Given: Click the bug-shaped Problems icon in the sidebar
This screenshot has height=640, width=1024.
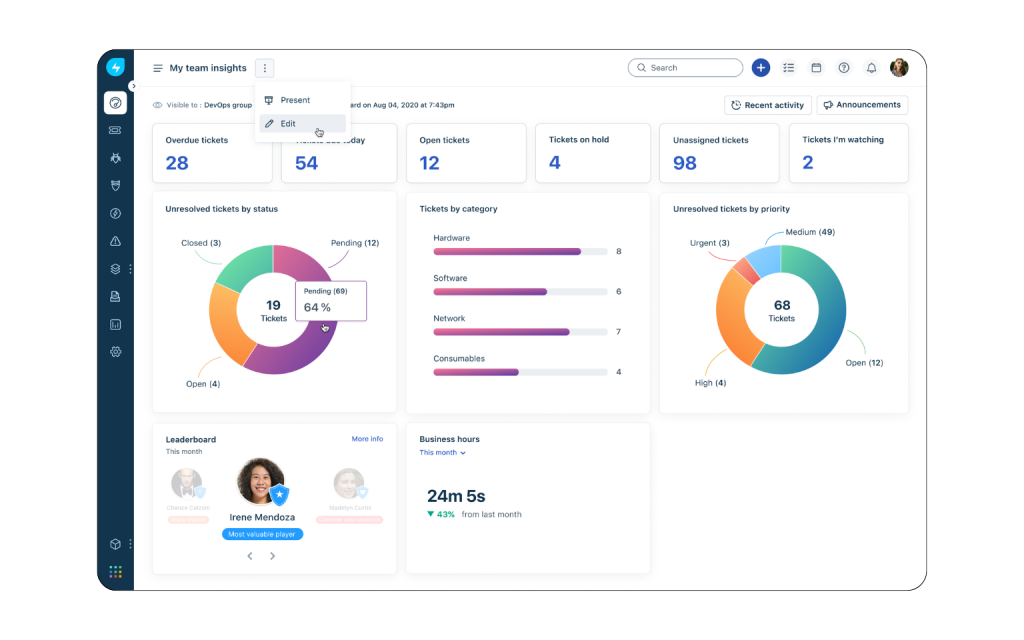Looking at the screenshot, I should (115, 157).
